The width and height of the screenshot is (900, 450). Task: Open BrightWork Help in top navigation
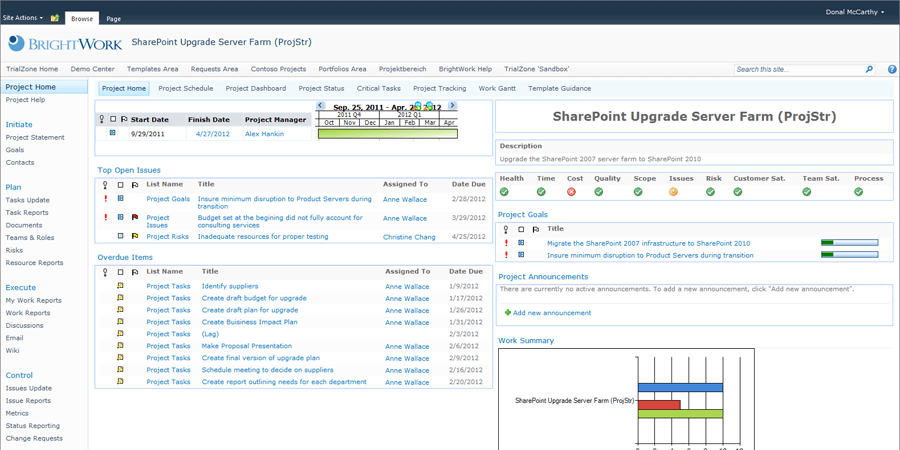pos(465,69)
